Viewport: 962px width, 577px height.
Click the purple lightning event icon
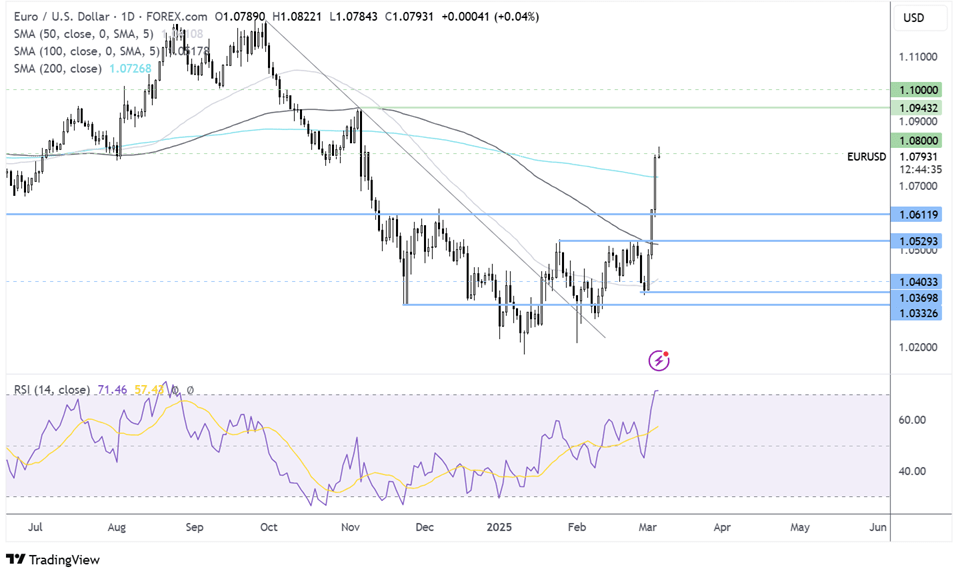click(x=659, y=359)
